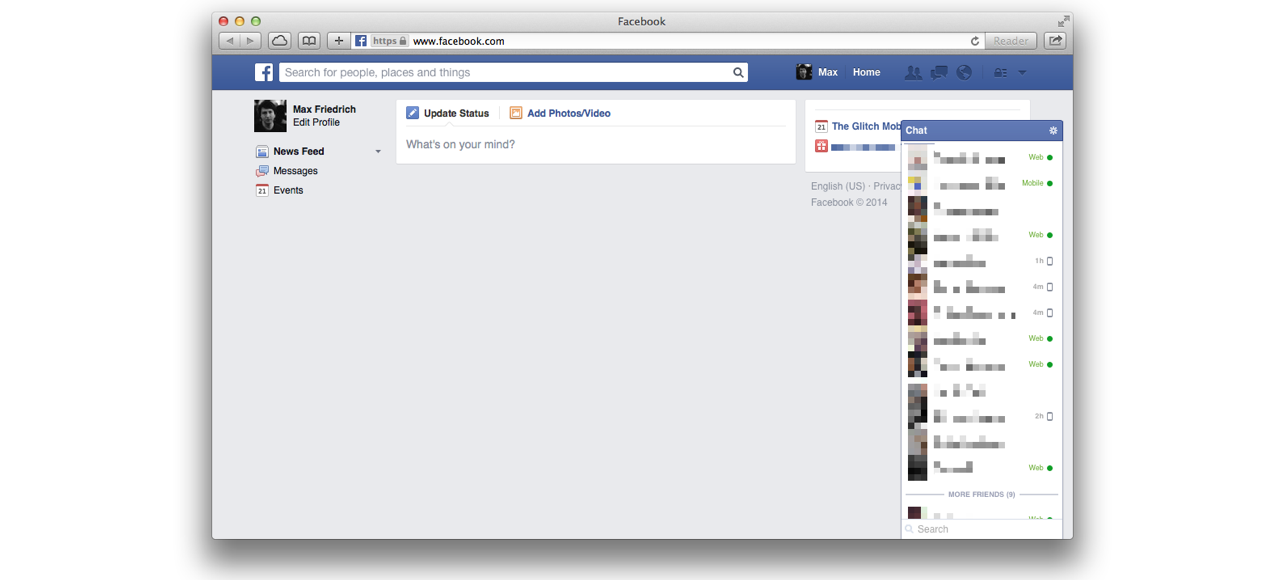
Task: Change language via English (US) link
Action: click(838, 186)
